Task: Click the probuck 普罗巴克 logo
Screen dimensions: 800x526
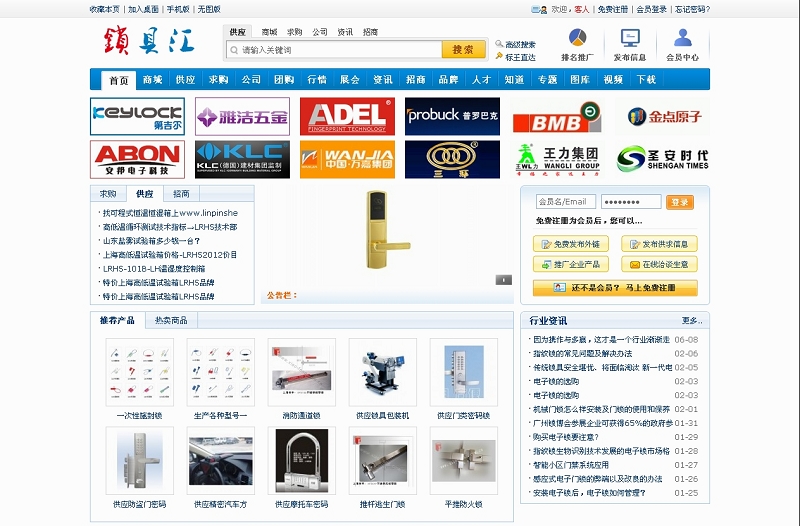Action: point(452,116)
